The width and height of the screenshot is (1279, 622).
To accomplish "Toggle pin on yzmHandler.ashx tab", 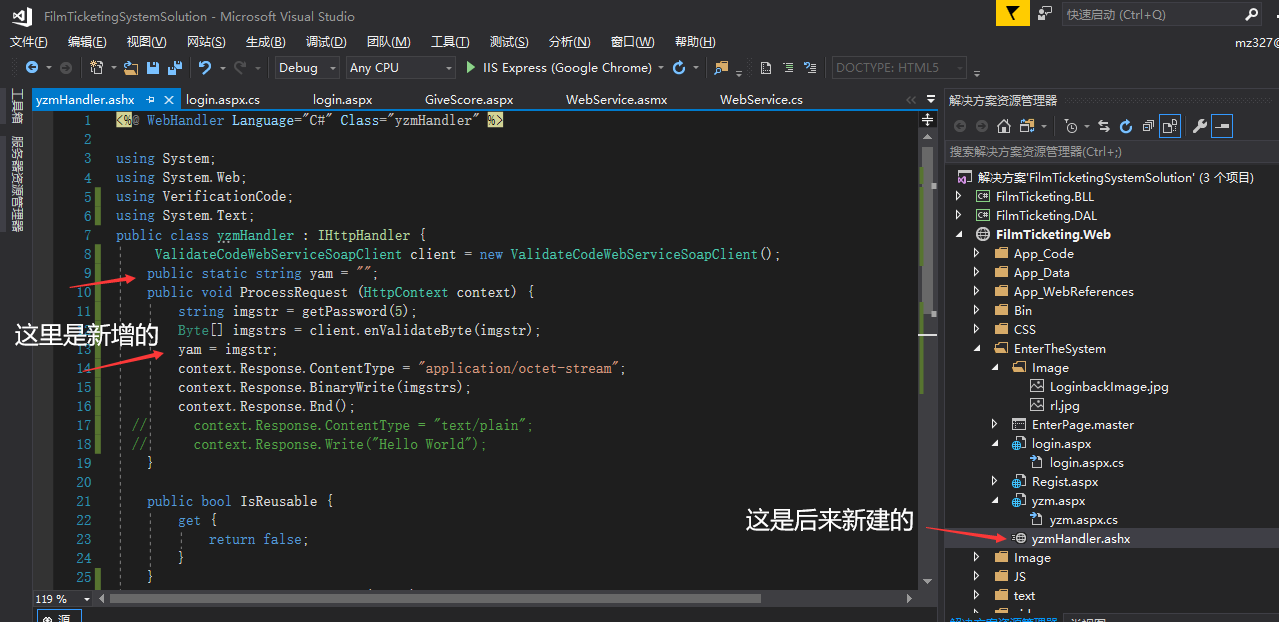I will 150,100.
